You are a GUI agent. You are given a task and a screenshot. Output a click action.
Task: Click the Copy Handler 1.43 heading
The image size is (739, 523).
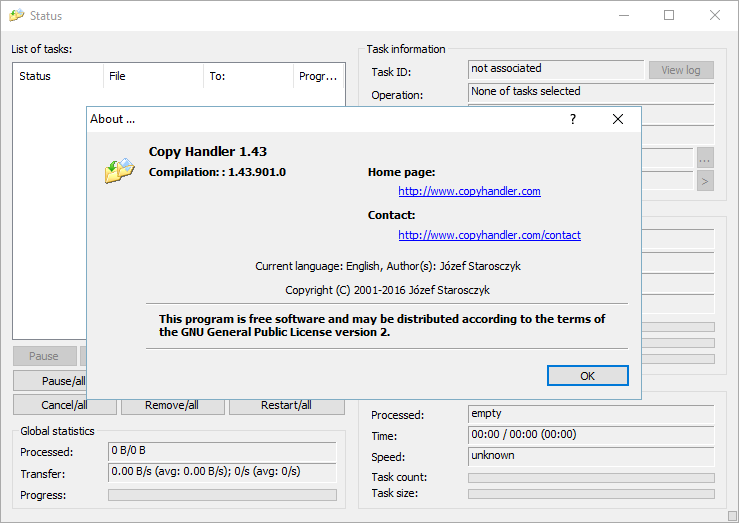[208, 152]
